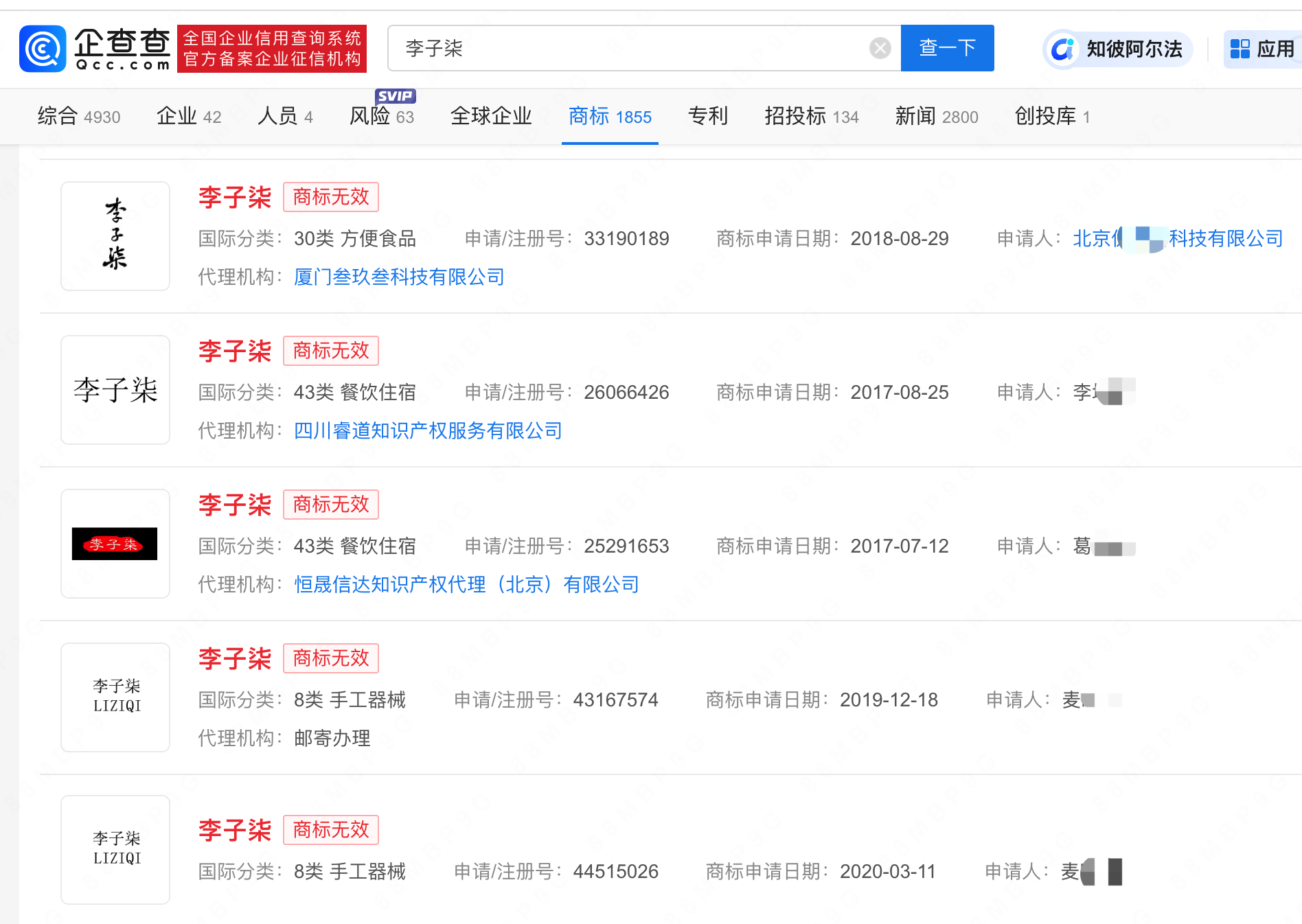Screen dimensions: 1302x924
Task: Switch to the 专利 tab
Action: (x=708, y=116)
